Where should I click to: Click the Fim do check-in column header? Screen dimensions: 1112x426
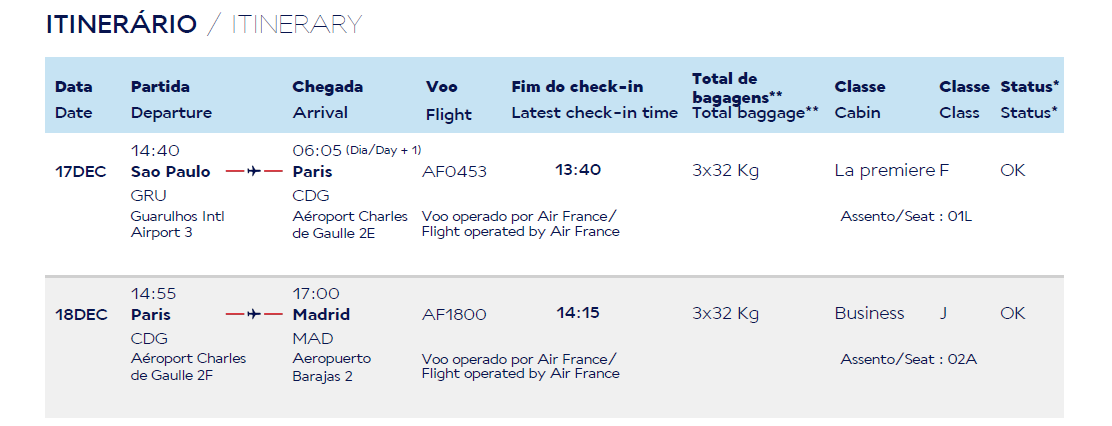pyautogui.click(x=594, y=99)
